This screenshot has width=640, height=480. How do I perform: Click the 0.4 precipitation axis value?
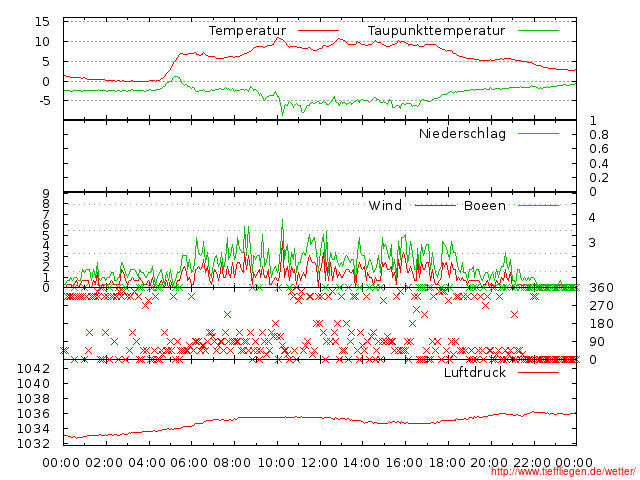pyautogui.click(x=599, y=164)
